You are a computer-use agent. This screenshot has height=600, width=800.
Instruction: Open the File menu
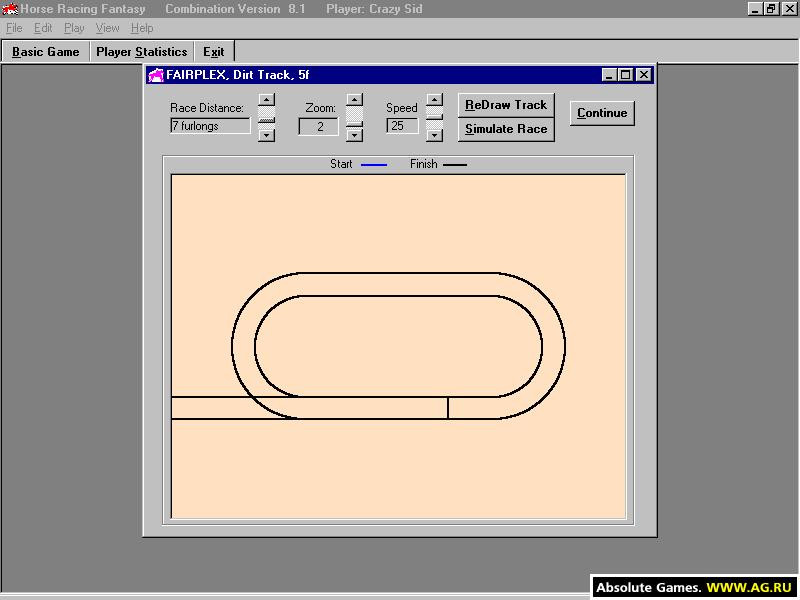[x=14, y=28]
